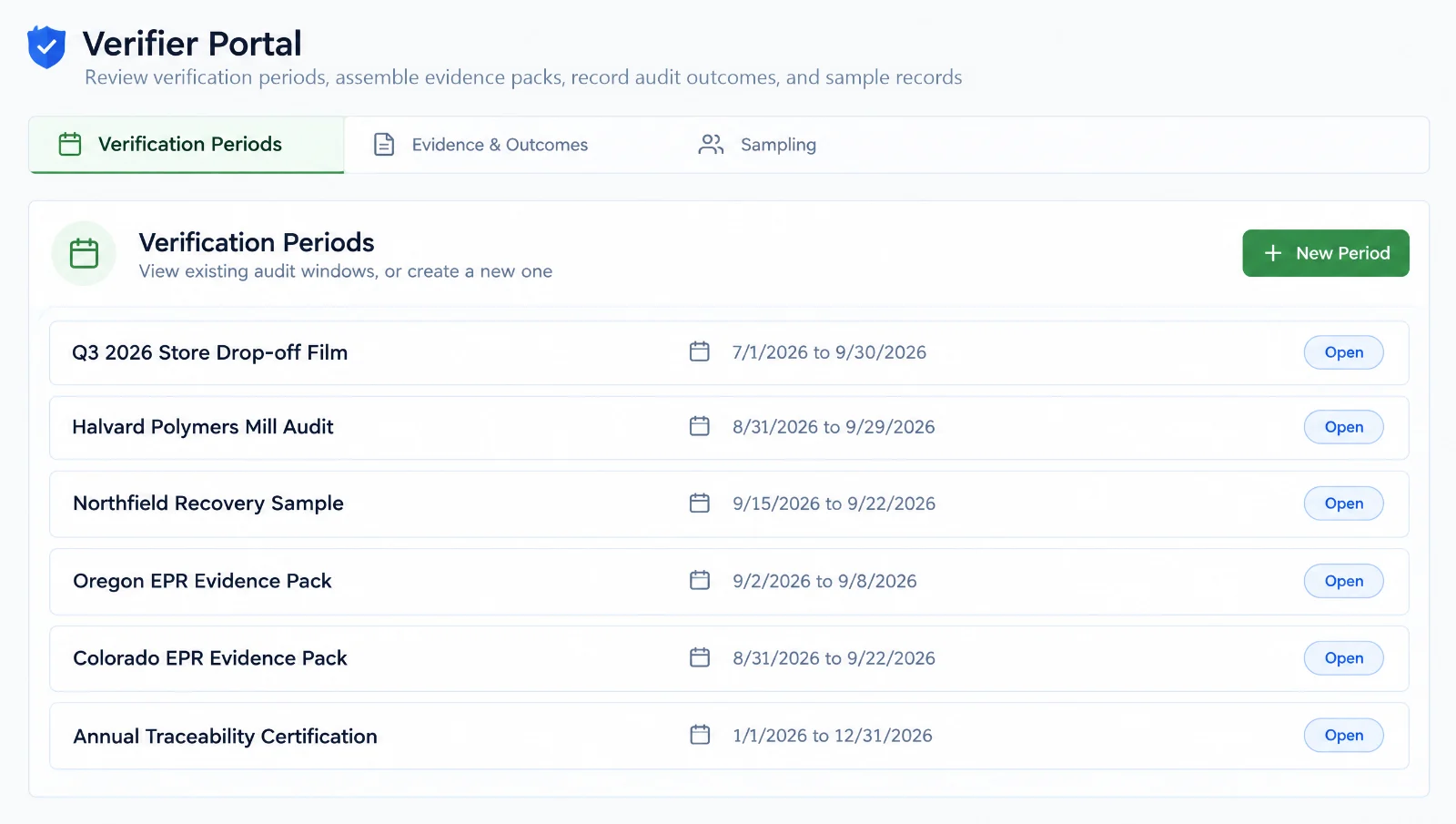Select the Northfield Recovery Sample title
The height and width of the screenshot is (824, 1456).
click(208, 504)
